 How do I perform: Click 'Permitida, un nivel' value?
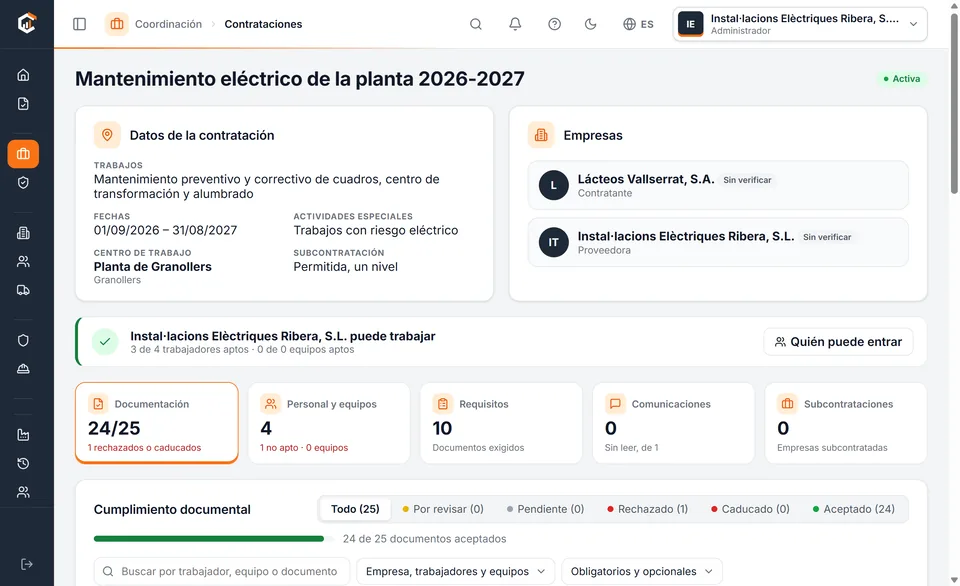coord(345,266)
